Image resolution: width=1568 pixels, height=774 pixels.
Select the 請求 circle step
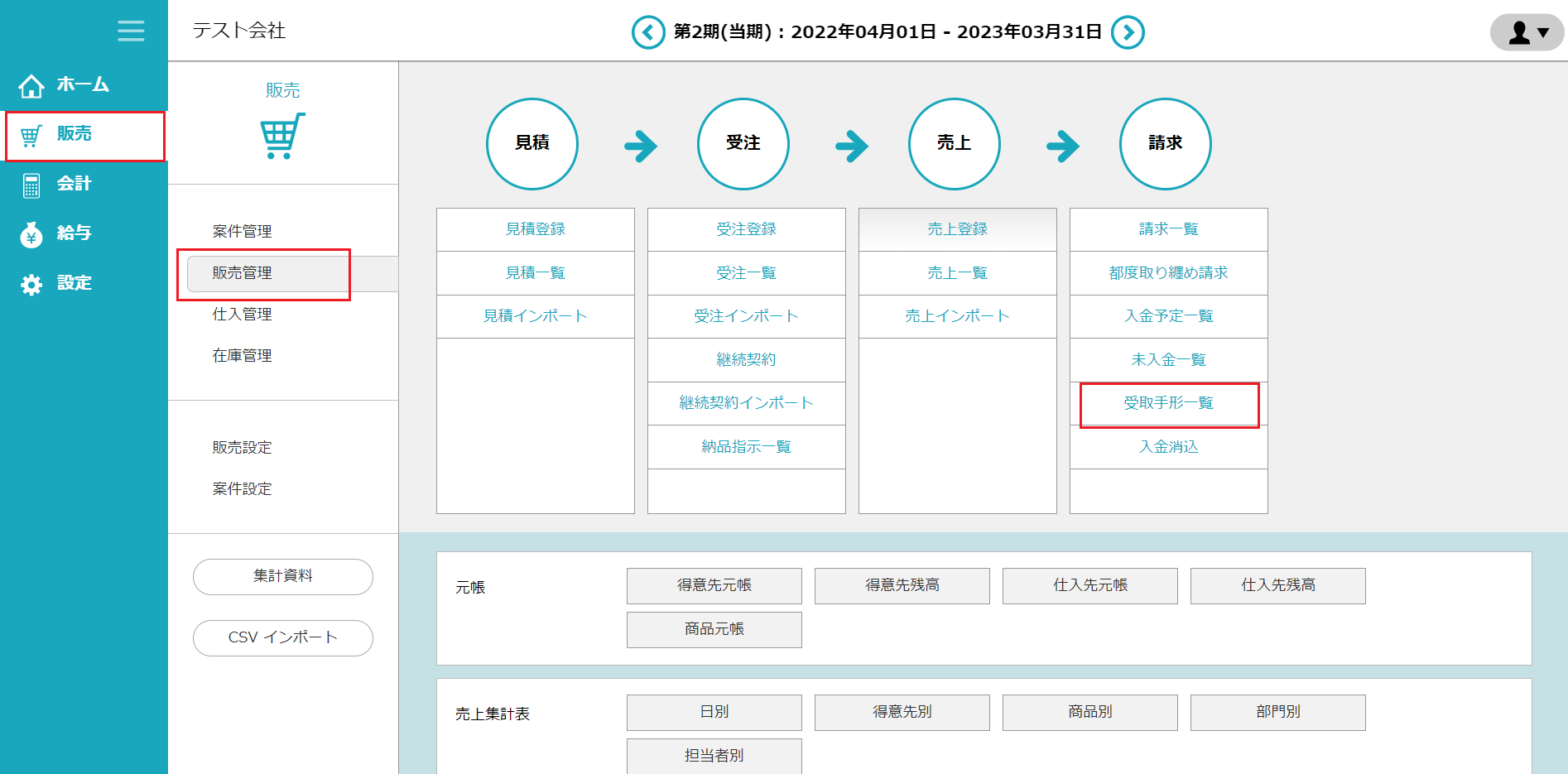coord(1166,143)
